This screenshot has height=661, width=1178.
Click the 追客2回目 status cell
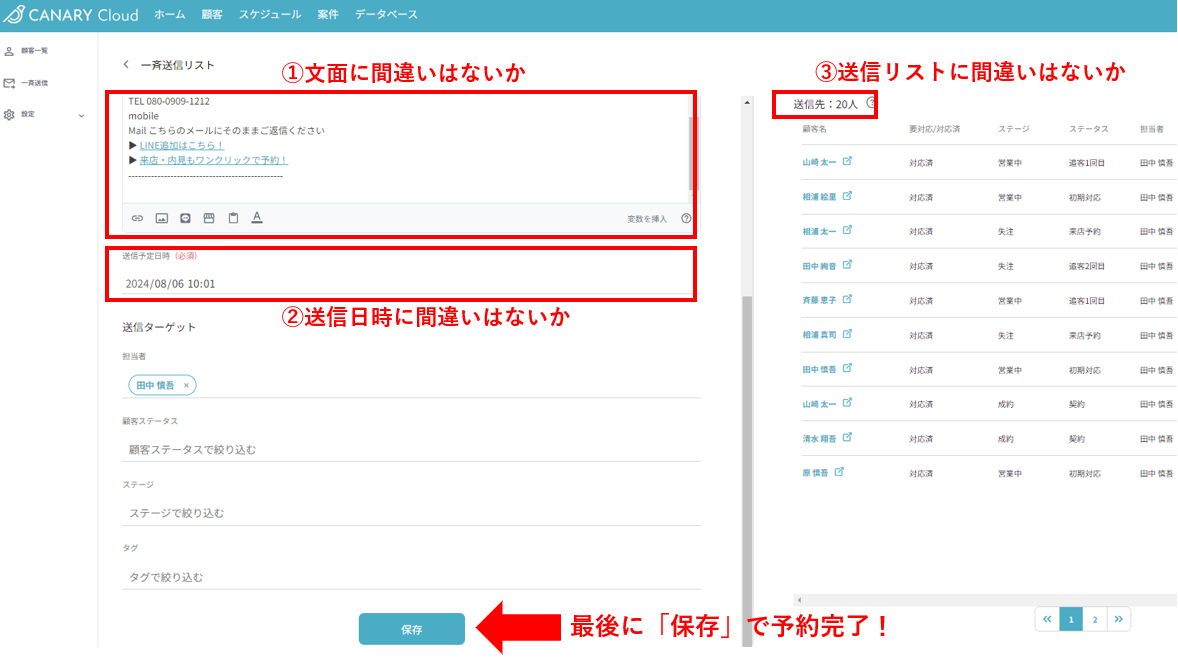click(x=1086, y=267)
